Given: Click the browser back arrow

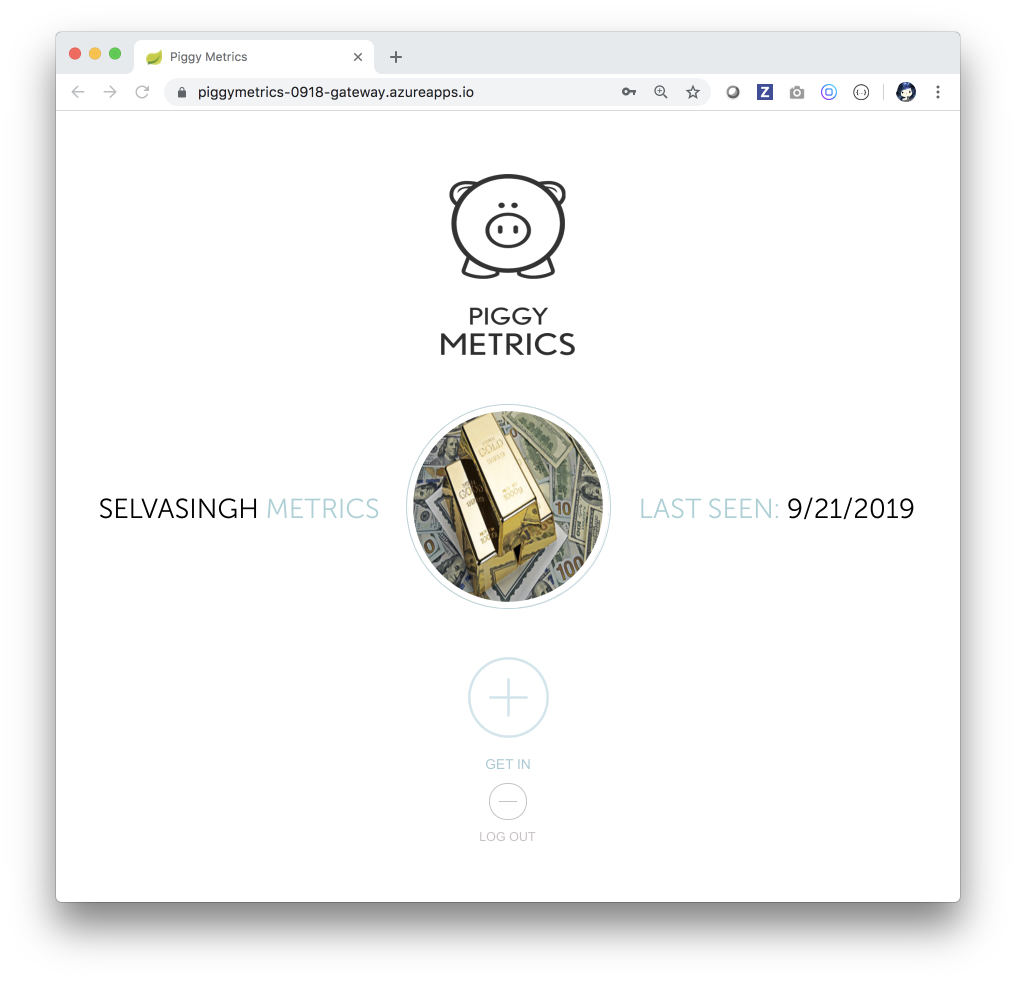Looking at the screenshot, I should (x=78, y=92).
